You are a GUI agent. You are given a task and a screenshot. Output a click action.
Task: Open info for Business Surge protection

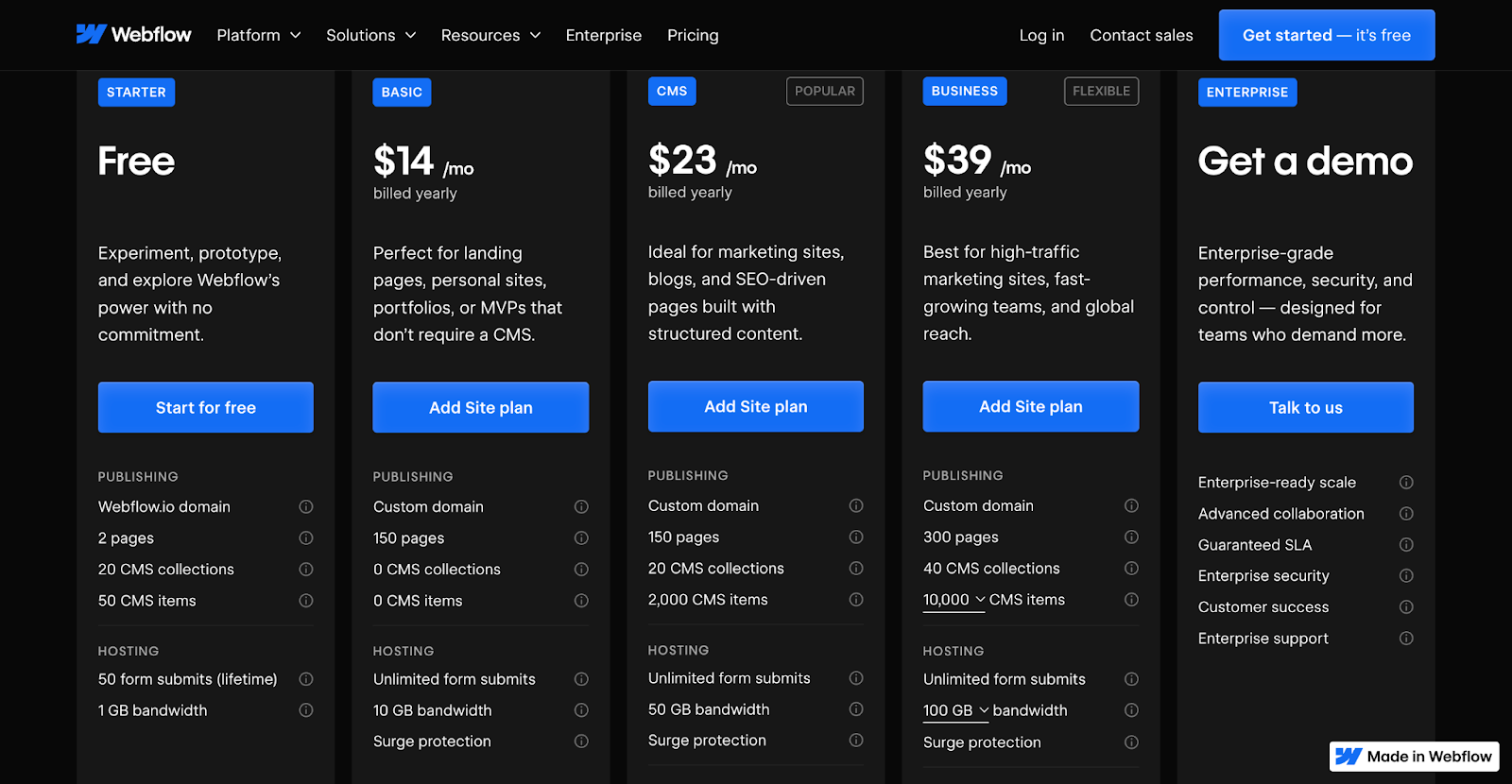(x=1131, y=742)
